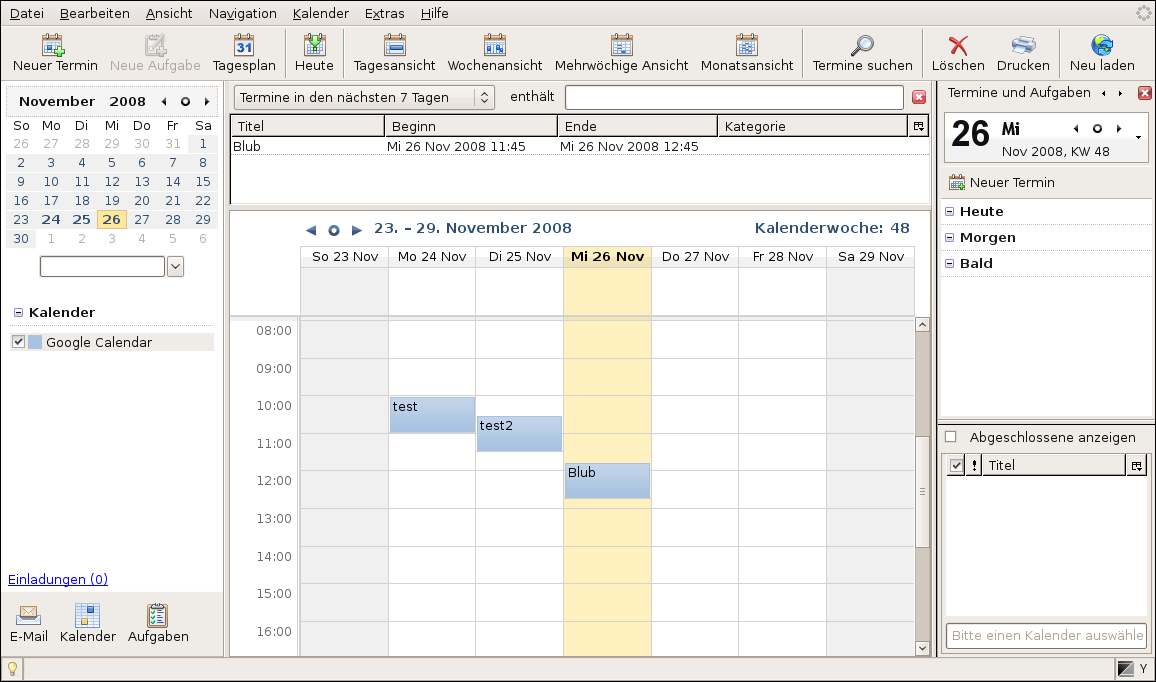1156x682 pixels.
Task: Click the Neuer Termin button in side panel
Action: pos(1001,182)
